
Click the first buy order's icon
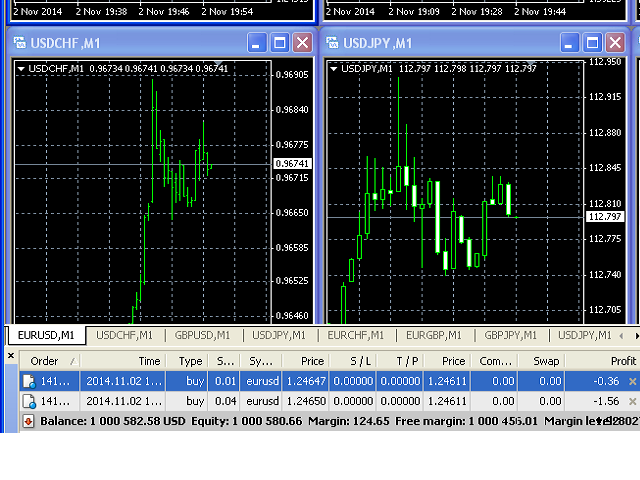pyautogui.click(x=29, y=381)
